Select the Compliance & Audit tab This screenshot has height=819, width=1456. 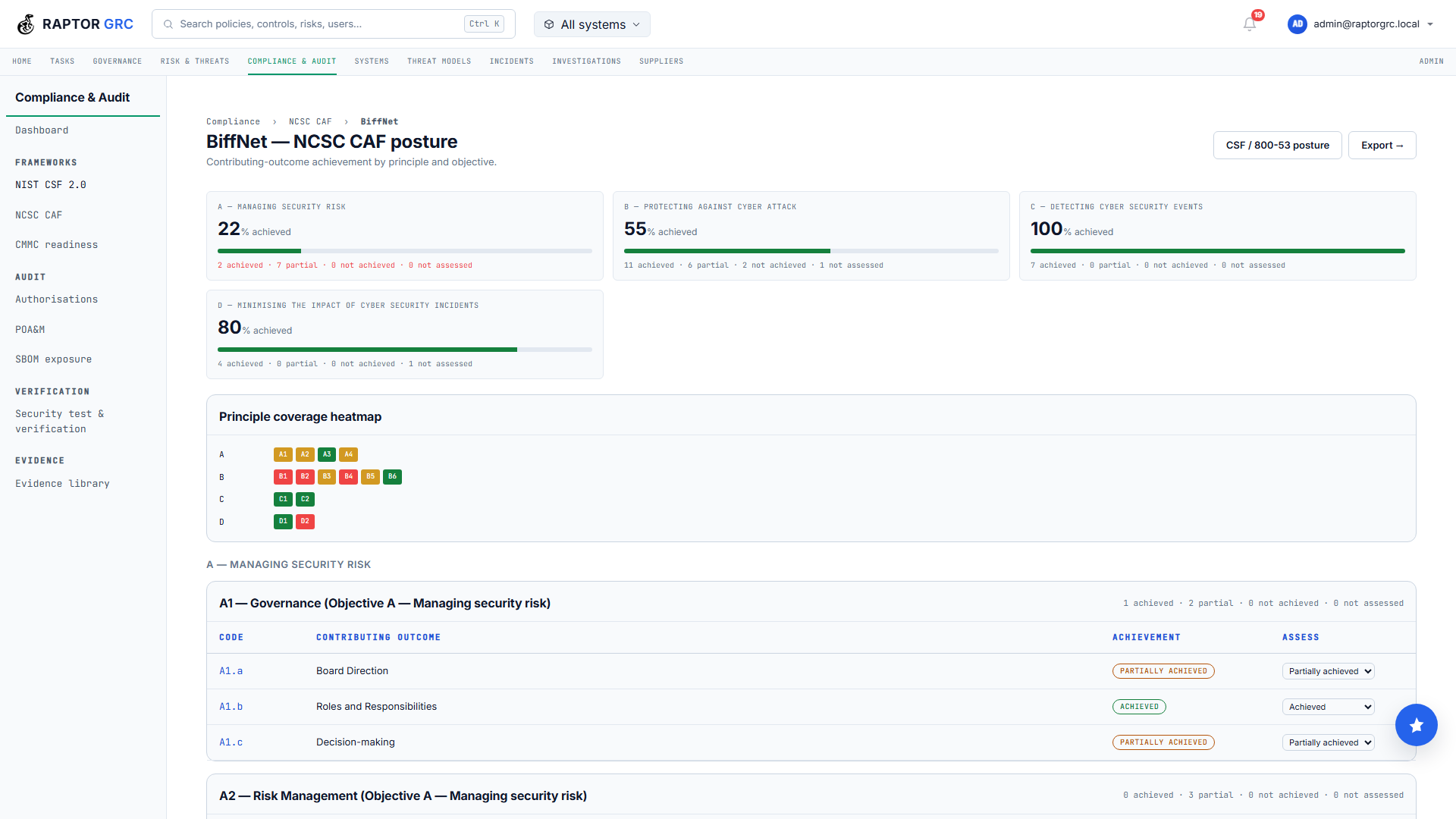point(292,61)
